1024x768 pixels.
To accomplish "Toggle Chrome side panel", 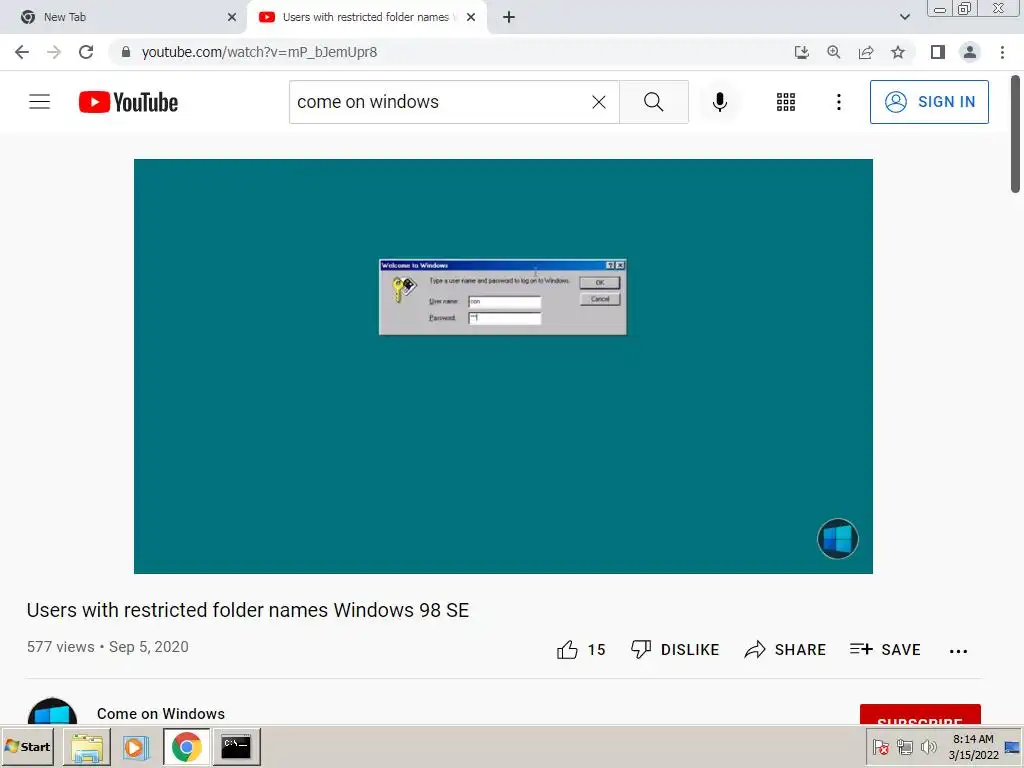I will (x=938, y=52).
